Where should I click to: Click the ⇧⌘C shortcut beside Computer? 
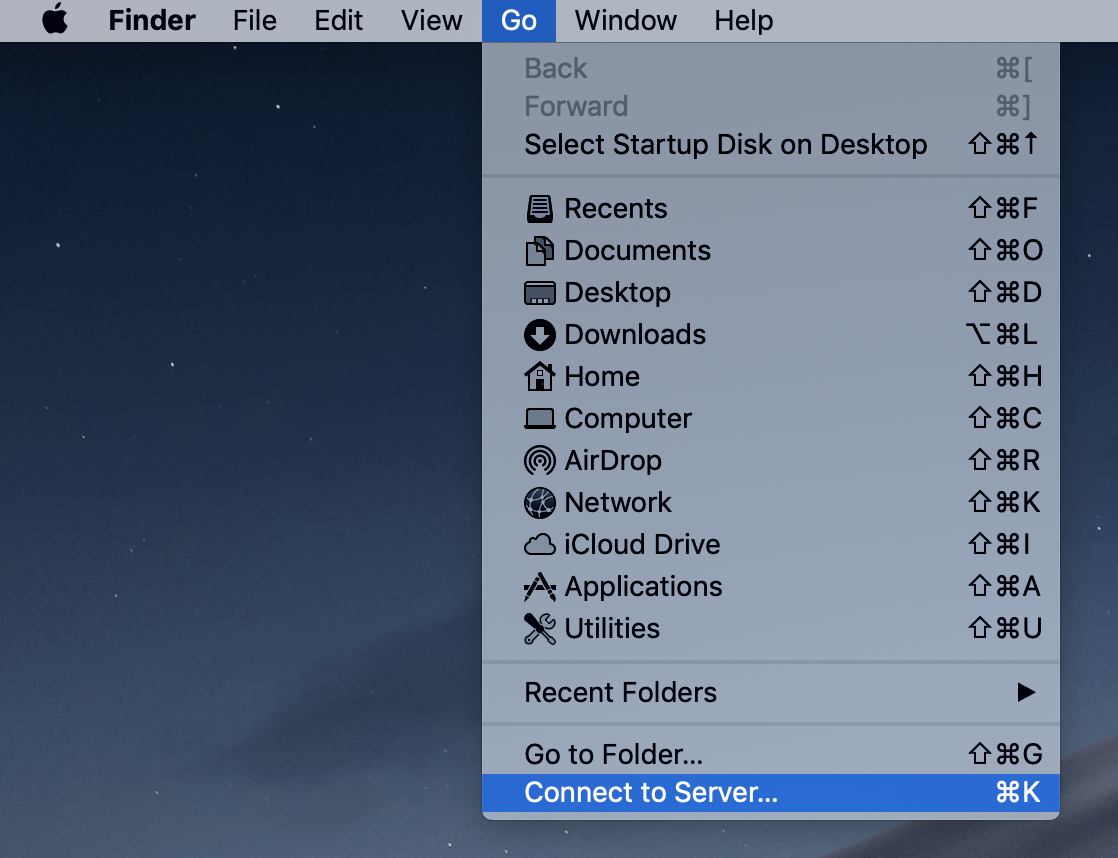(1005, 419)
